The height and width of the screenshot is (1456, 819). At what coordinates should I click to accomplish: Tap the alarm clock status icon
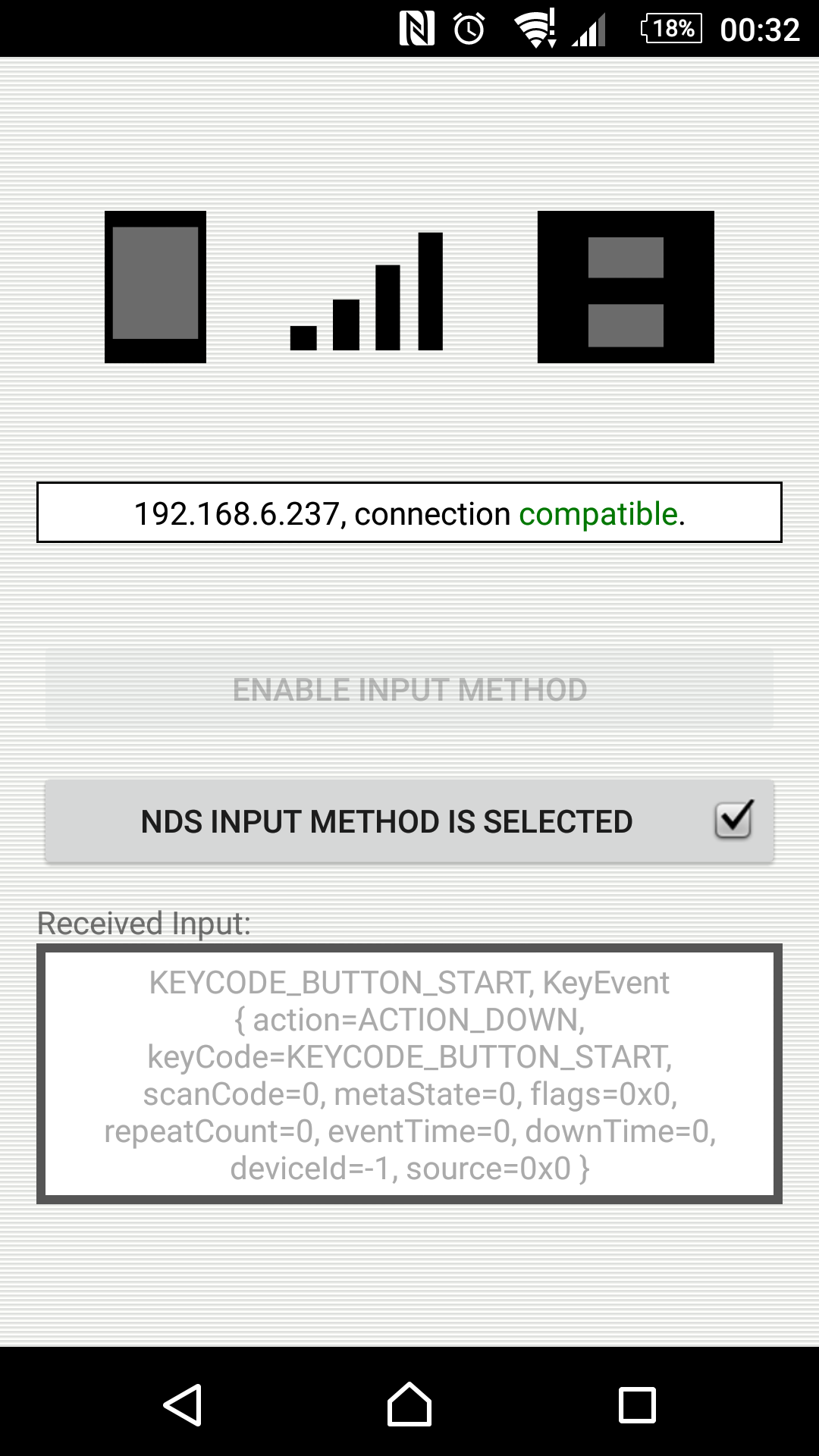[469, 29]
